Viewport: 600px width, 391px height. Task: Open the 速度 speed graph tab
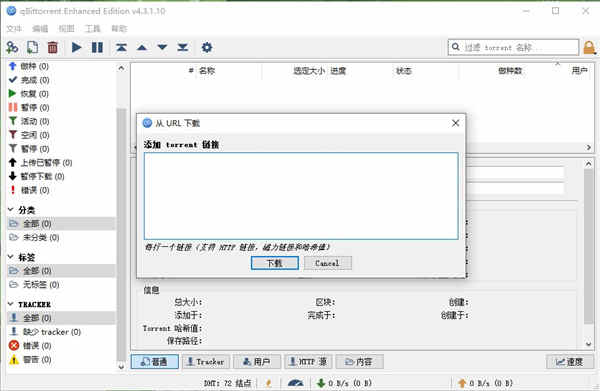coord(570,362)
